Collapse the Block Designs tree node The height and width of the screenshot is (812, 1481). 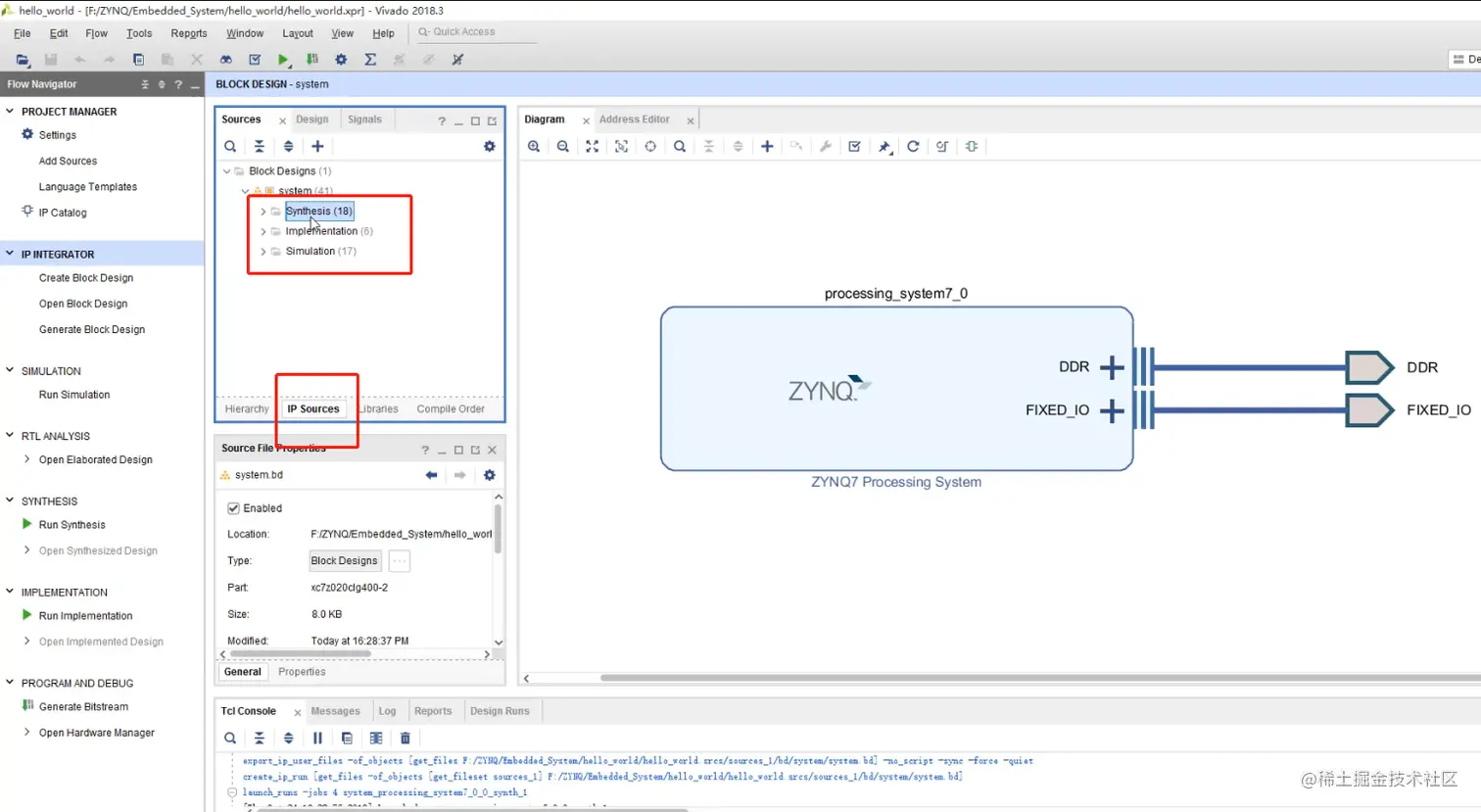(x=226, y=171)
